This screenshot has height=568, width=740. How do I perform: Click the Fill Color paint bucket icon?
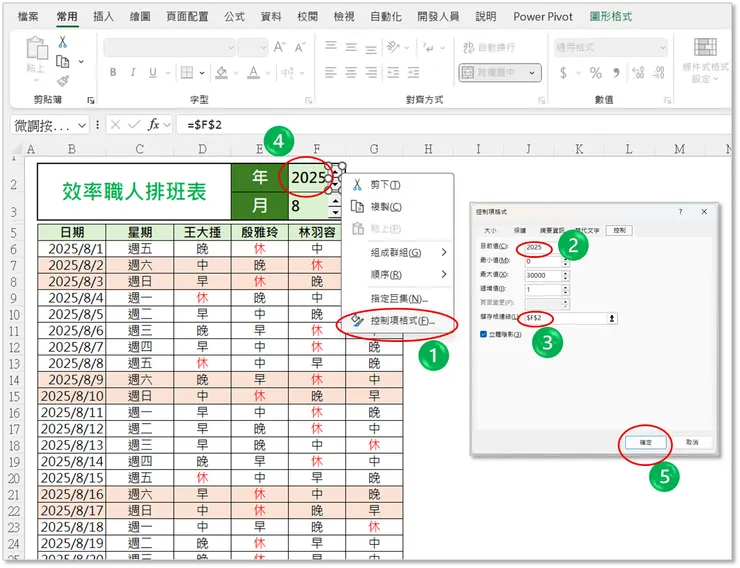coord(221,72)
